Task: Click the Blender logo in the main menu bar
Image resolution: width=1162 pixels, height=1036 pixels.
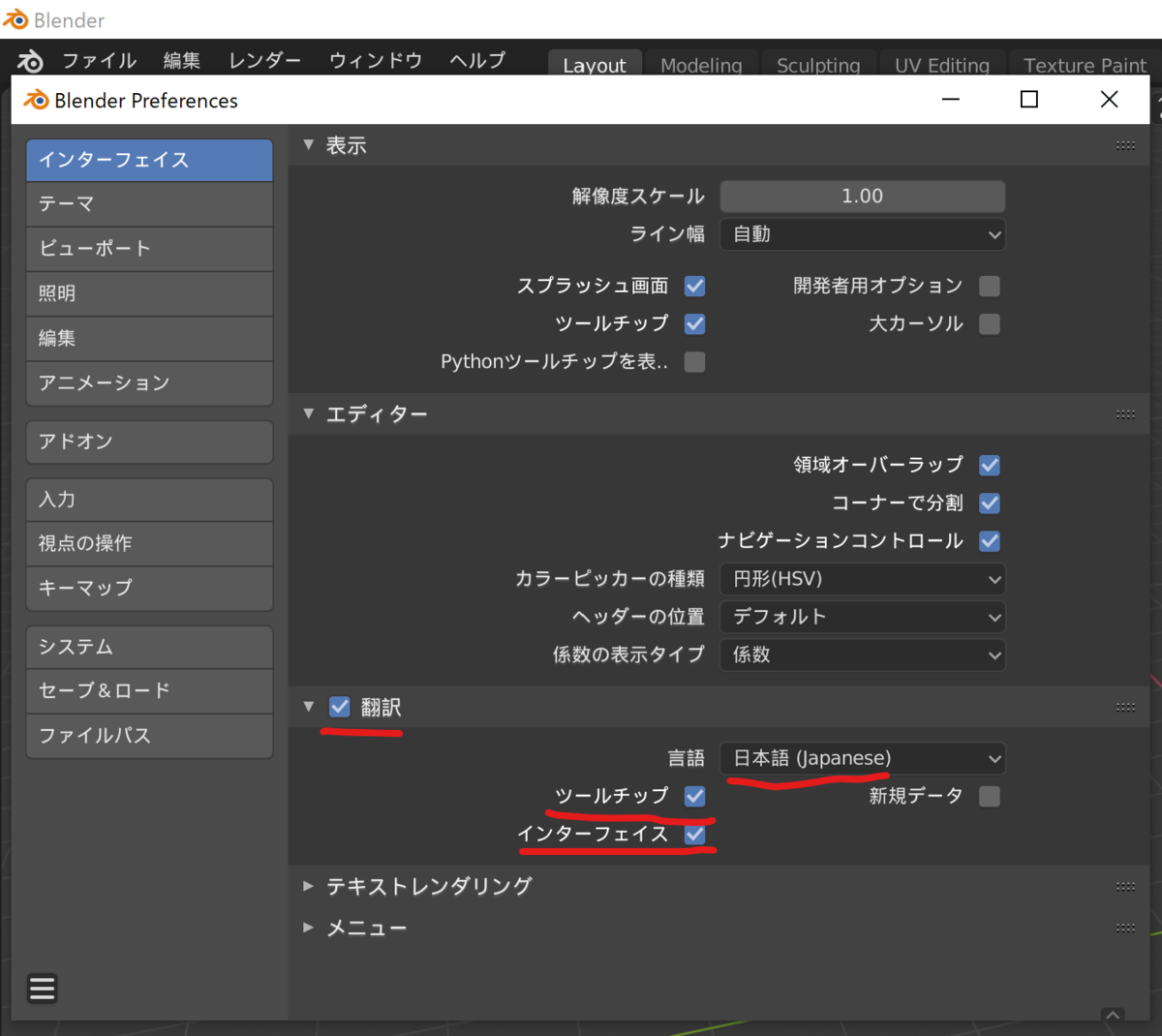Action: coord(30,62)
